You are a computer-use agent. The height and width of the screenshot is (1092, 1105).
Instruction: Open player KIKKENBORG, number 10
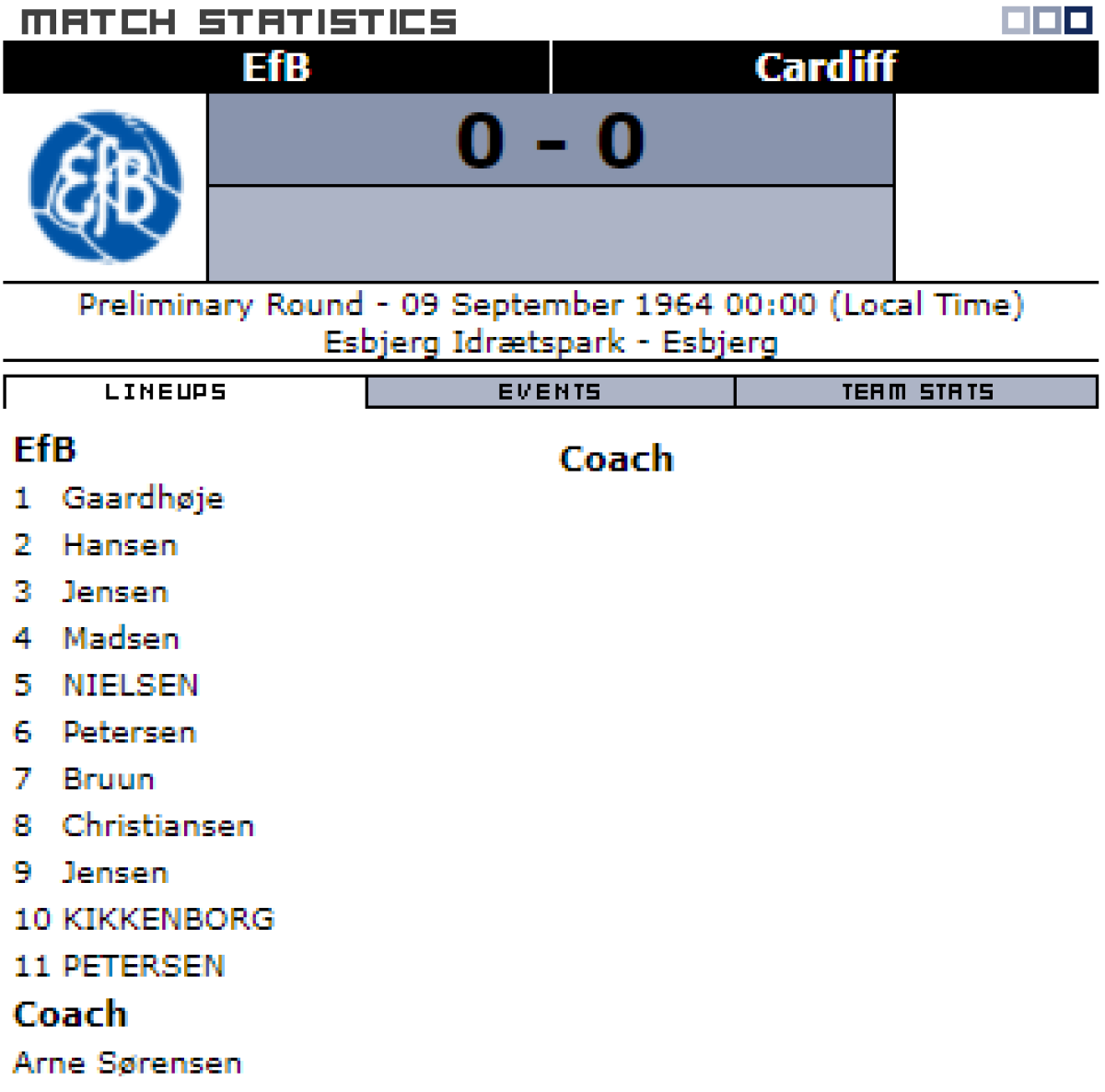click(169, 919)
